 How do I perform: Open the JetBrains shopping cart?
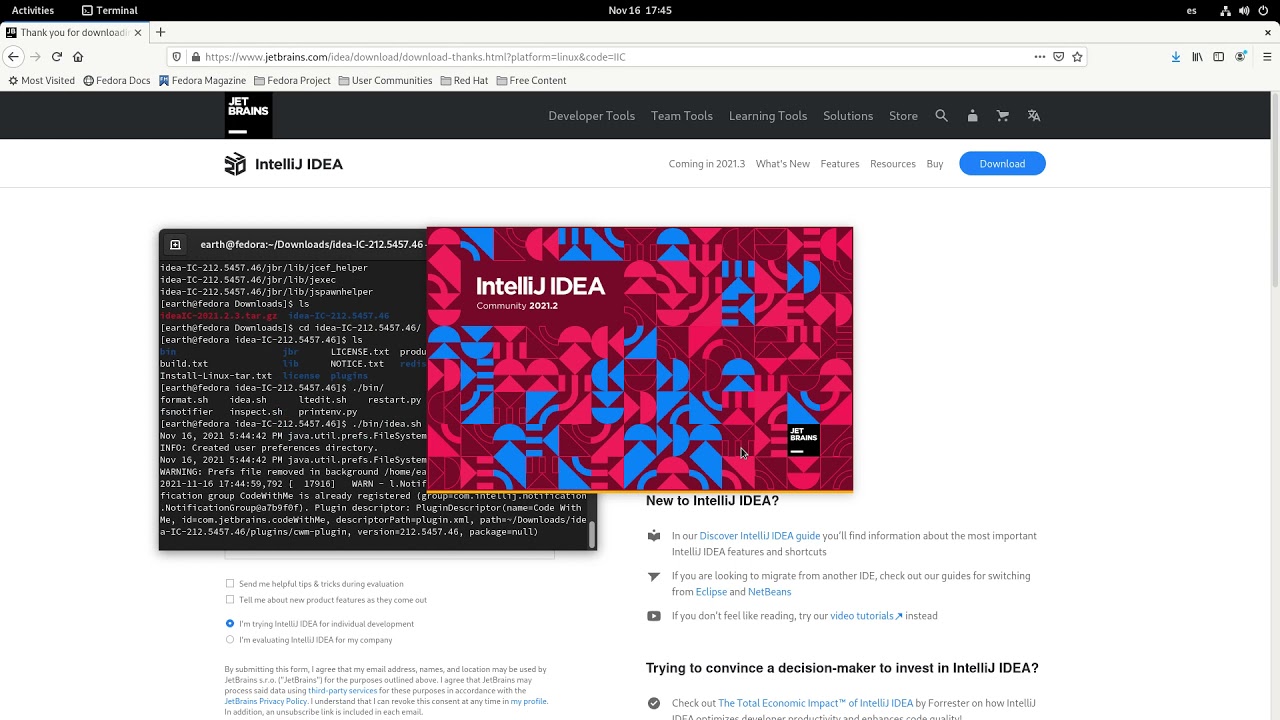click(x=1003, y=116)
